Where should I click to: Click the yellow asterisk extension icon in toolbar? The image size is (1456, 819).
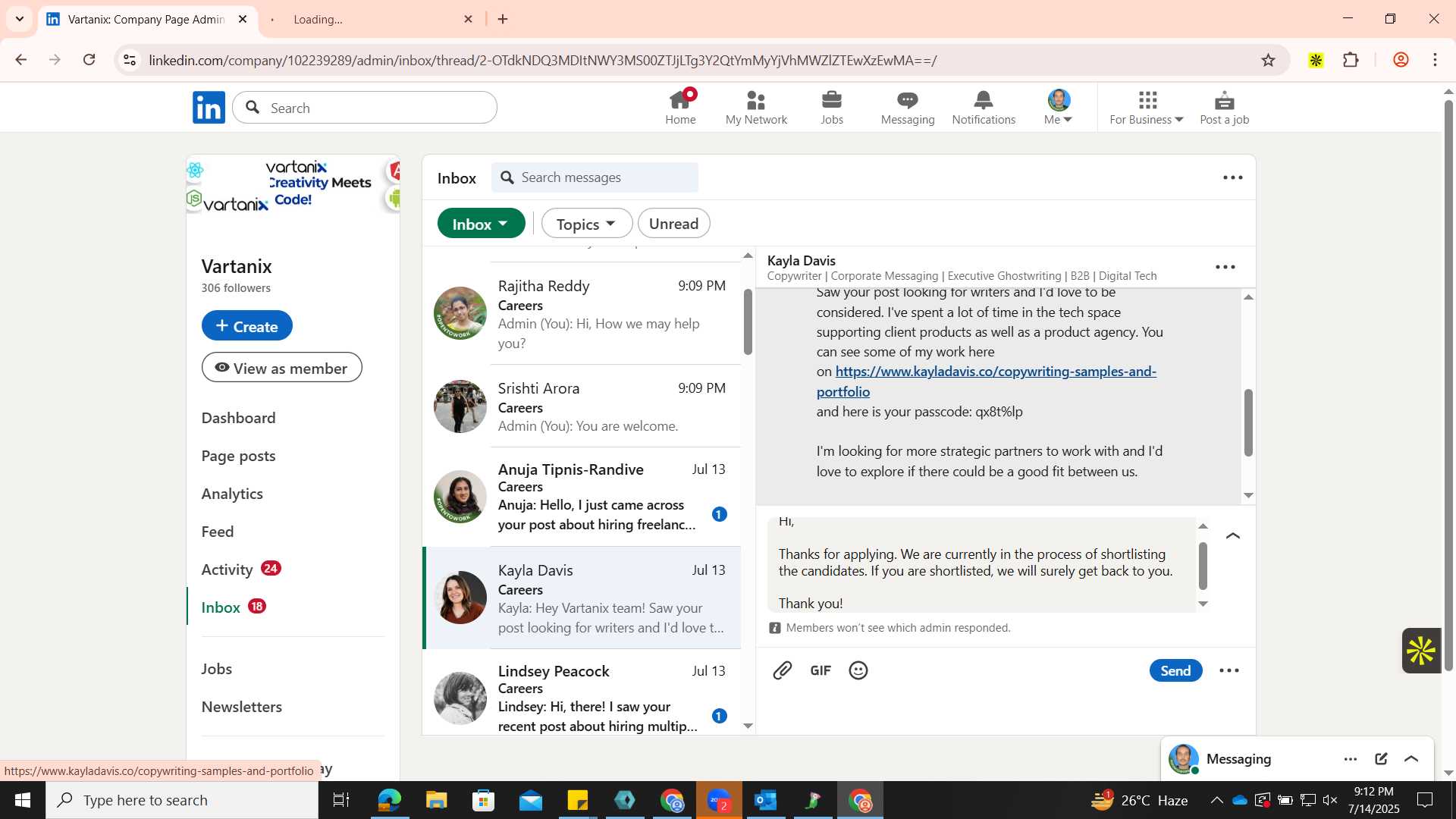[x=1316, y=60]
